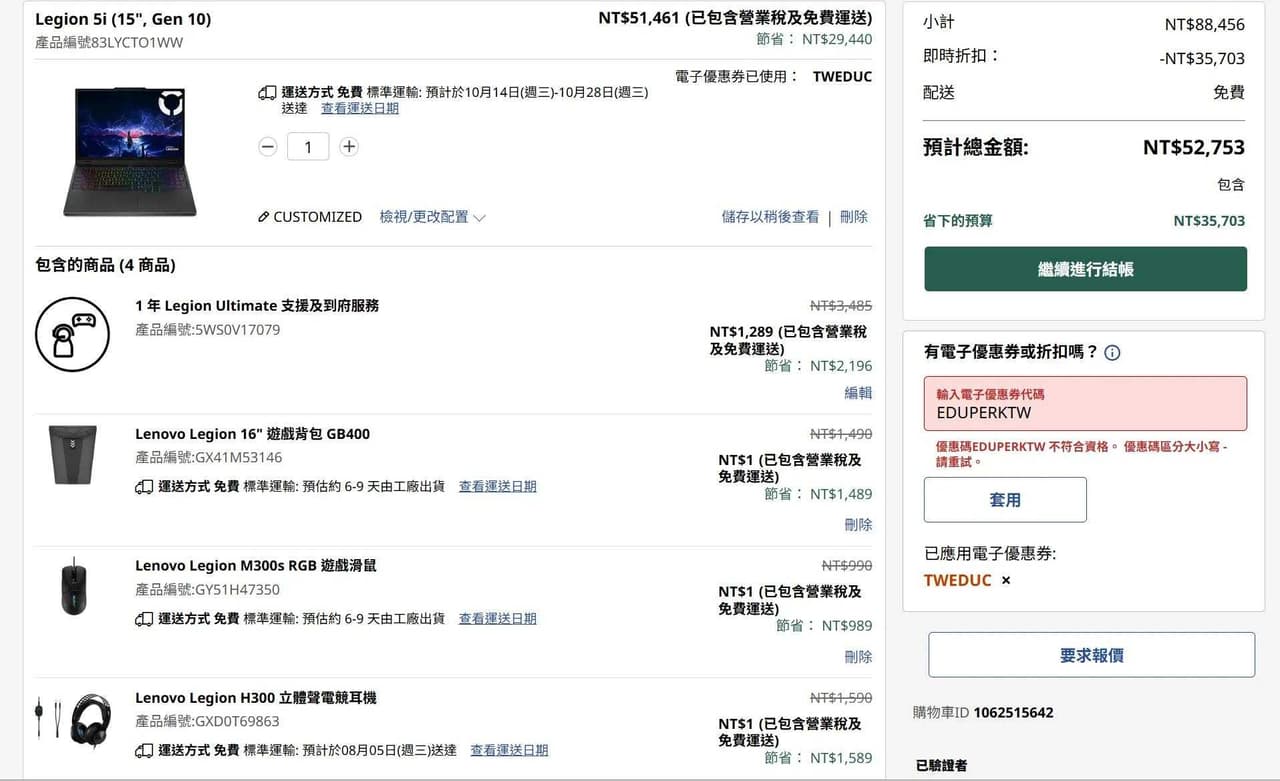Viewport: 1280px width, 781px height.
Task: Click 儲存以稍後查看 link
Action: coord(770,217)
